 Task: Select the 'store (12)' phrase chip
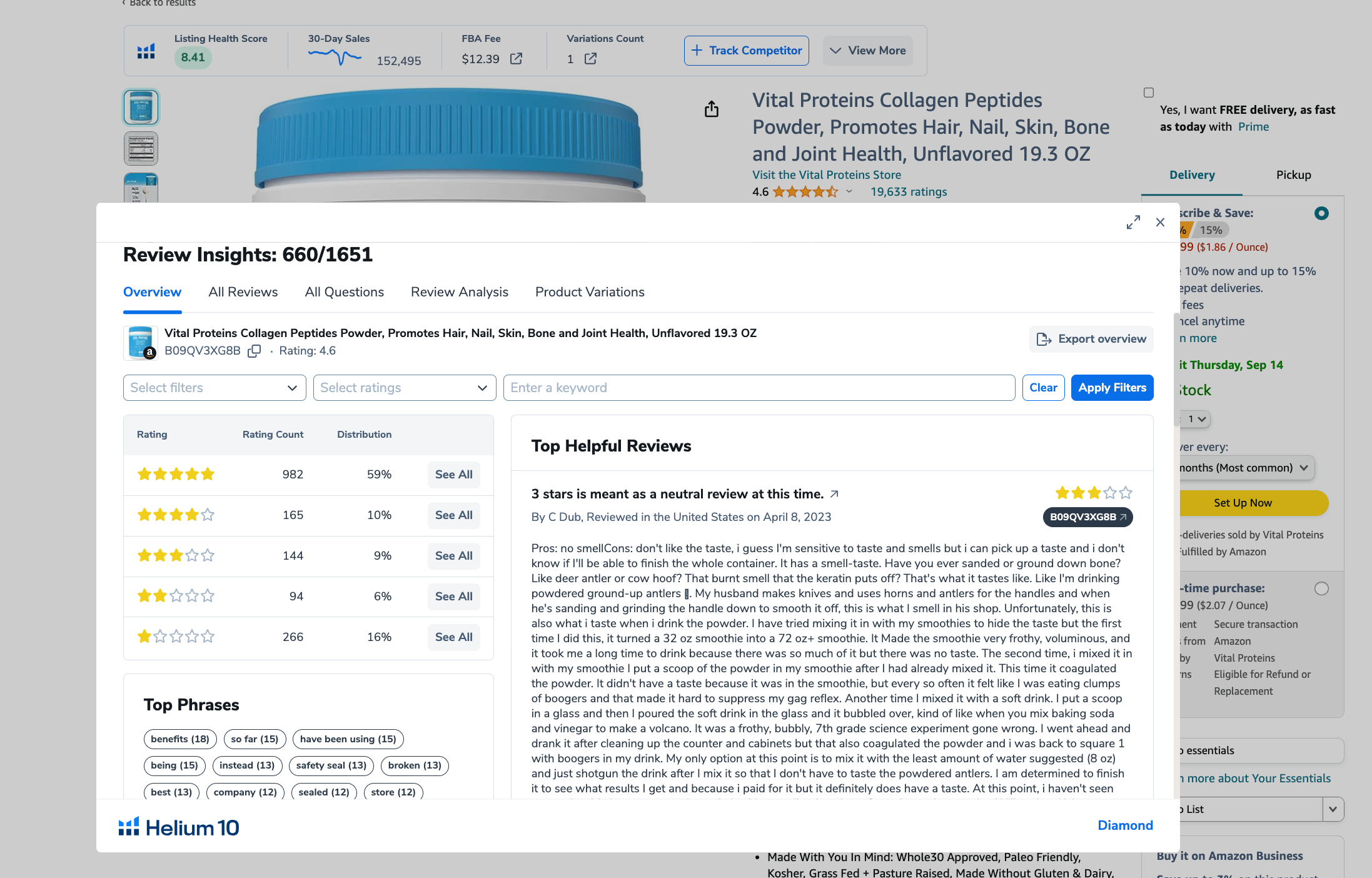[393, 792]
